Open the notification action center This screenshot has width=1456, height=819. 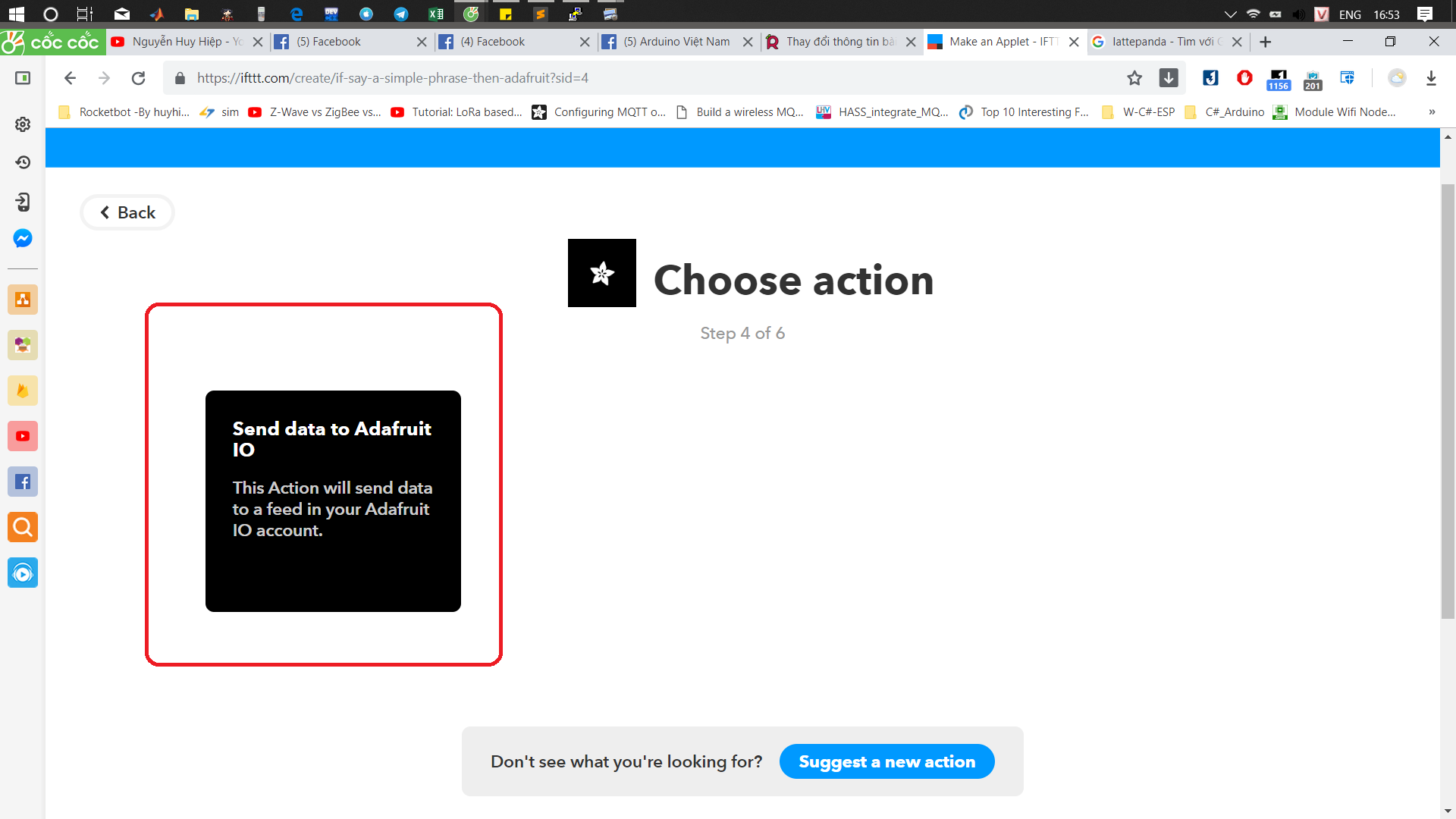pos(1425,14)
